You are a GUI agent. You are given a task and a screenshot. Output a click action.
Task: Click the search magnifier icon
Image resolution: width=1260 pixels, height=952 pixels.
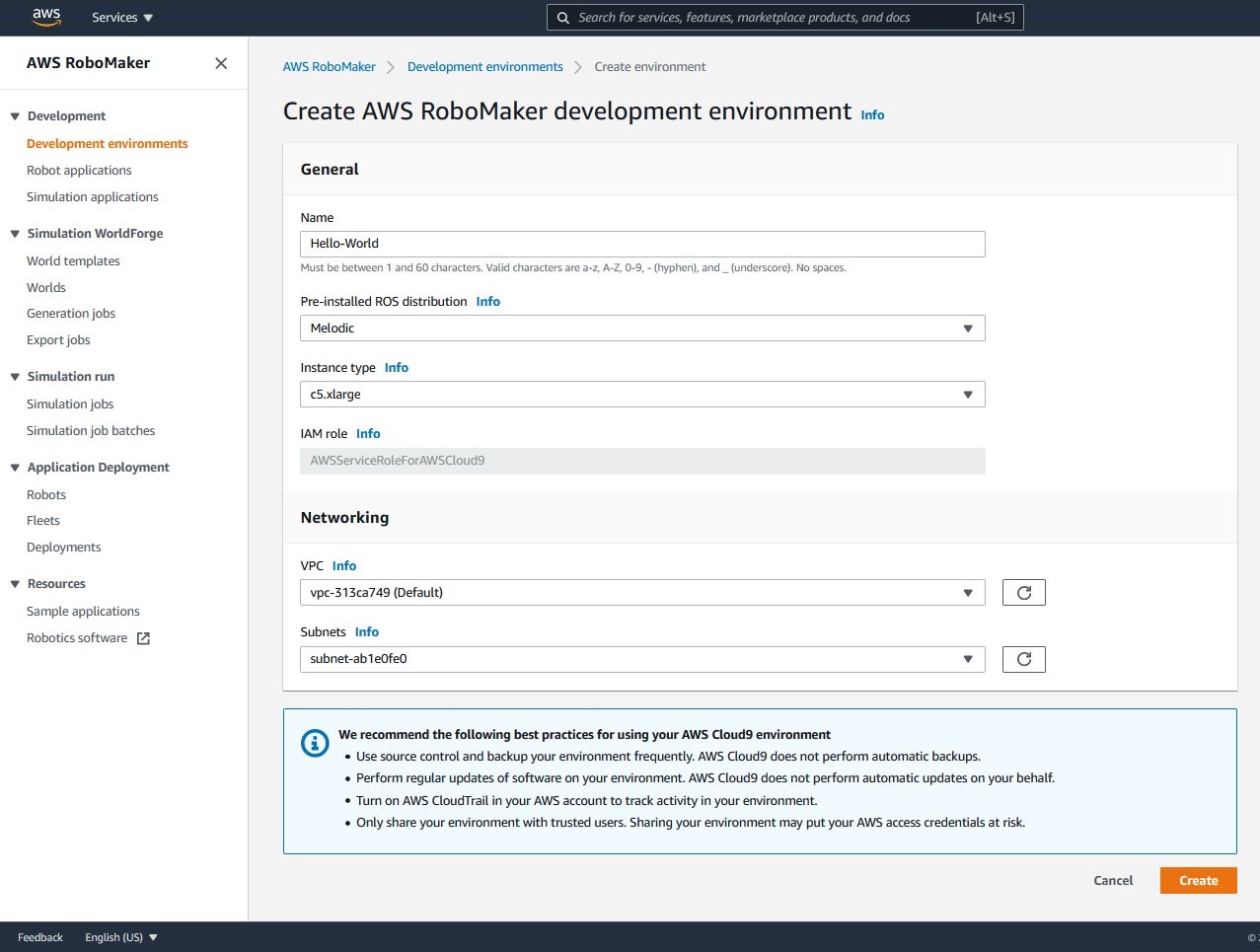point(563,18)
